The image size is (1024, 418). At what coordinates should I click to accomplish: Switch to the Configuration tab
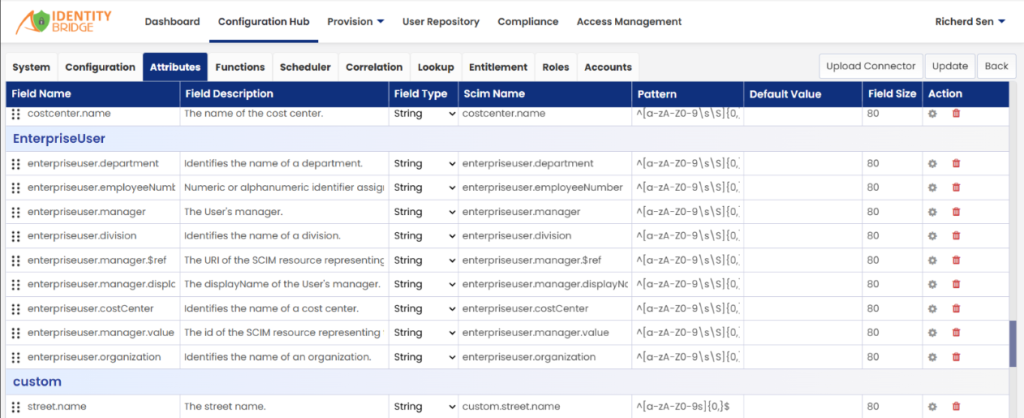click(x=100, y=67)
